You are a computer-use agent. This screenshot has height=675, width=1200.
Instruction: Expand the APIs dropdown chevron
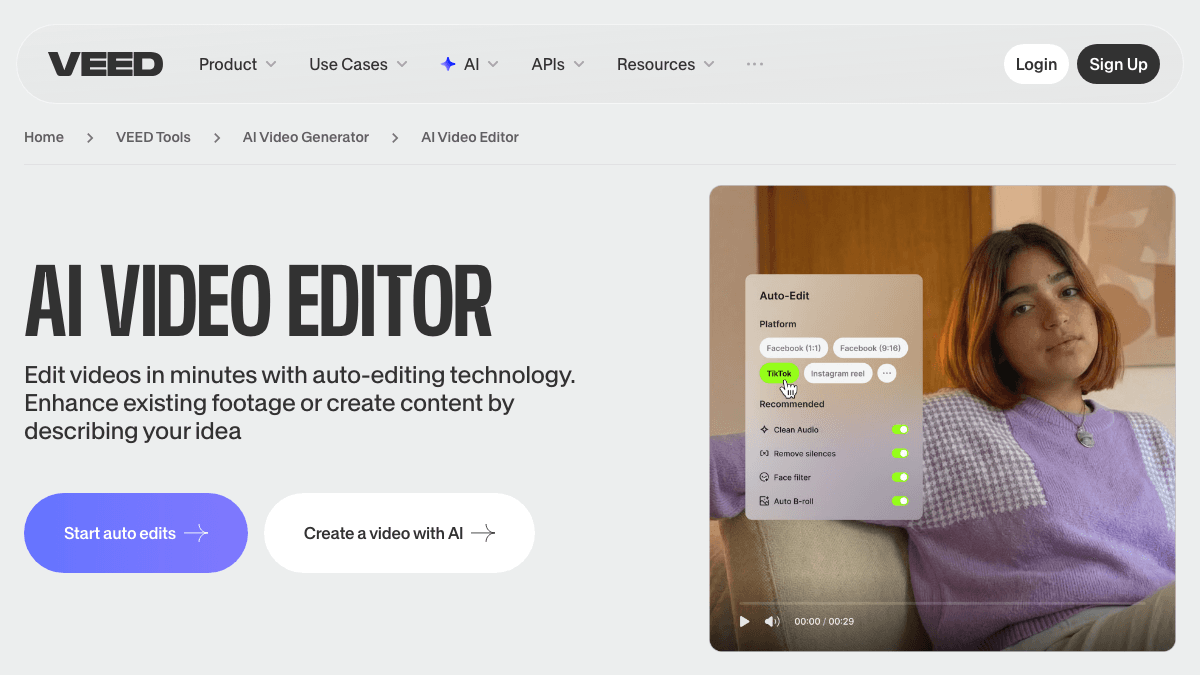point(579,64)
